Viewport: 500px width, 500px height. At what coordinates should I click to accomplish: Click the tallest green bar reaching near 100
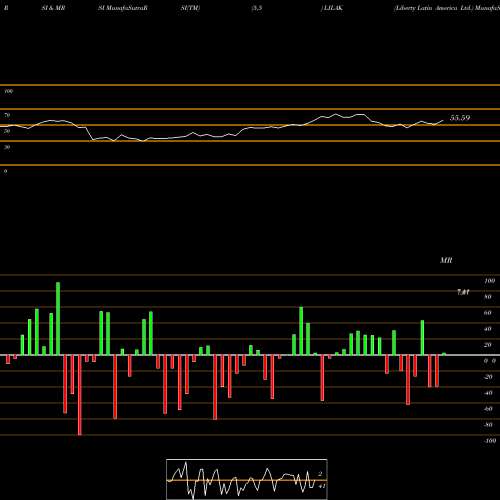click(58, 318)
